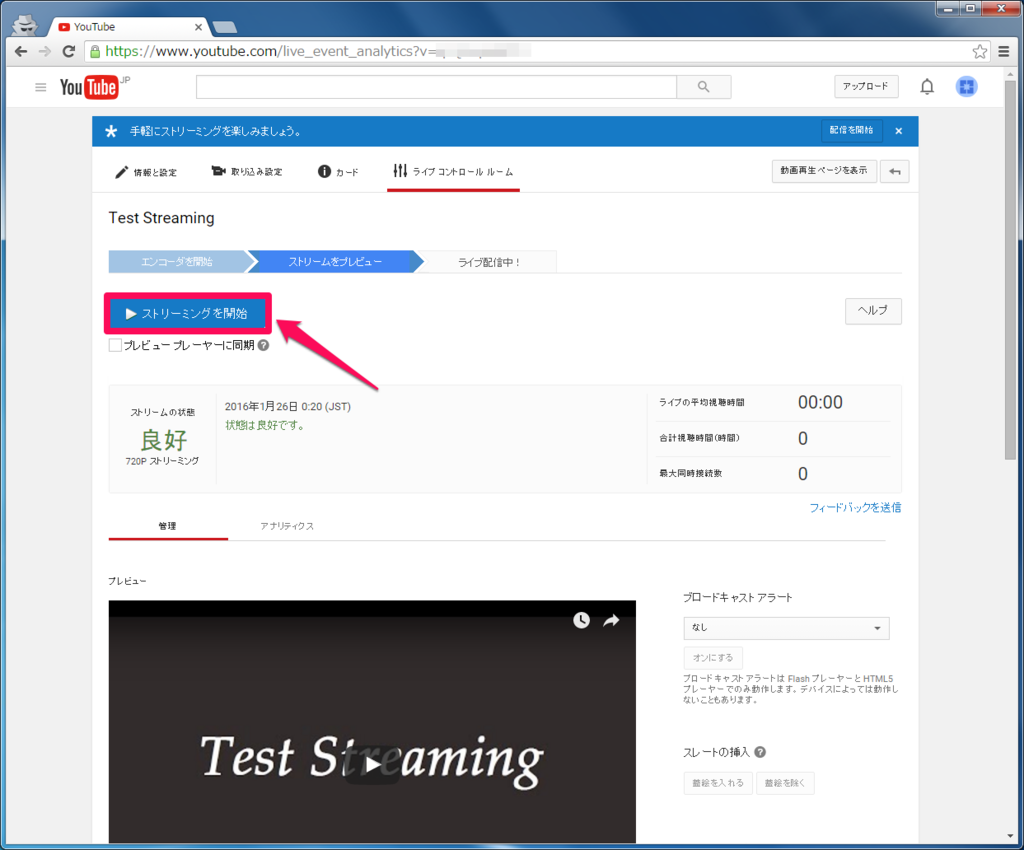Close the YouTube browser tab

(199, 27)
